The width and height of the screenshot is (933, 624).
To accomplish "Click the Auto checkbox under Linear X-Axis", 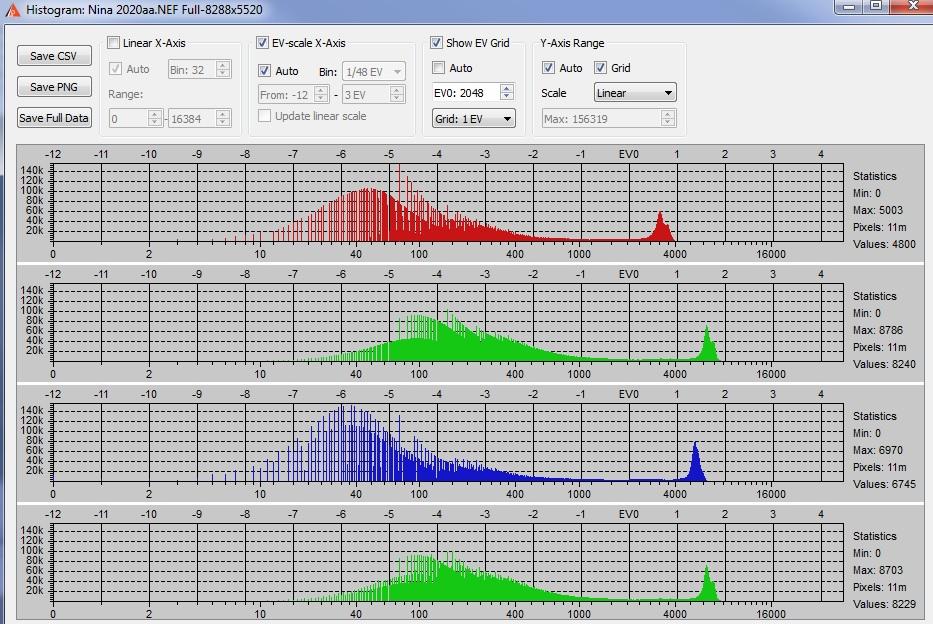I will pos(115,69).
